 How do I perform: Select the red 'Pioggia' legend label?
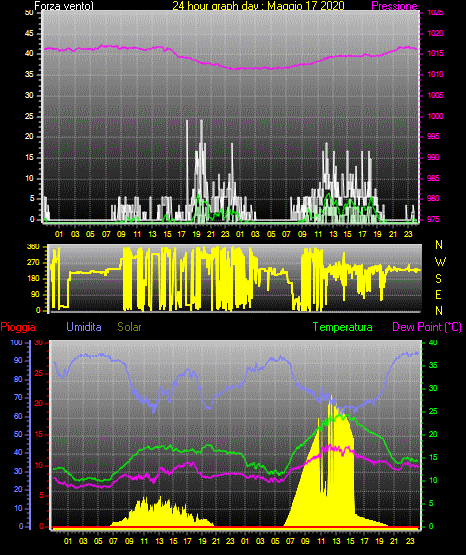tap(18, 327)
